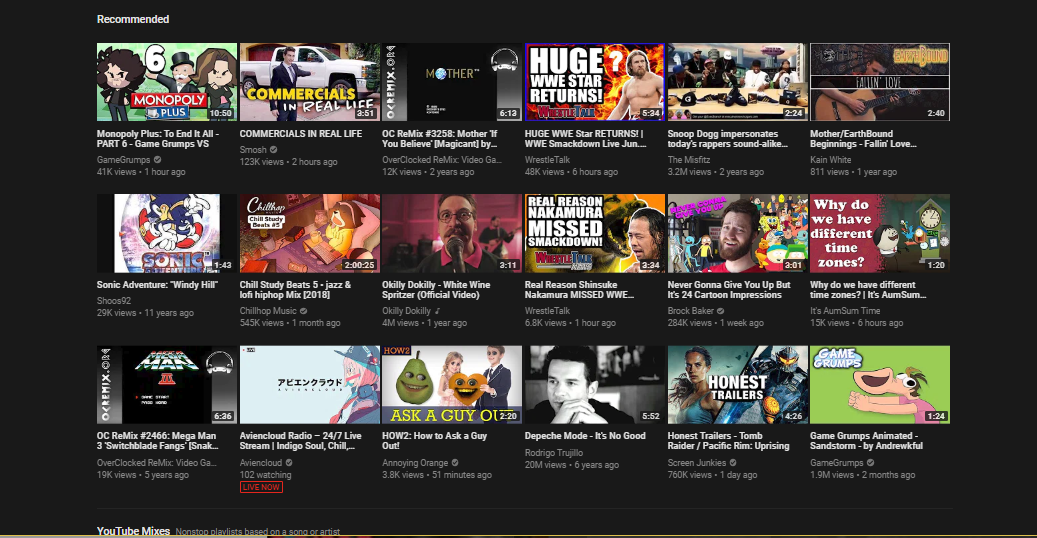Image resolution: width=1037 pixels, height=538 pixels.
Task: Click the red LIVE NOW badge
Action: [x=261, y=487]
